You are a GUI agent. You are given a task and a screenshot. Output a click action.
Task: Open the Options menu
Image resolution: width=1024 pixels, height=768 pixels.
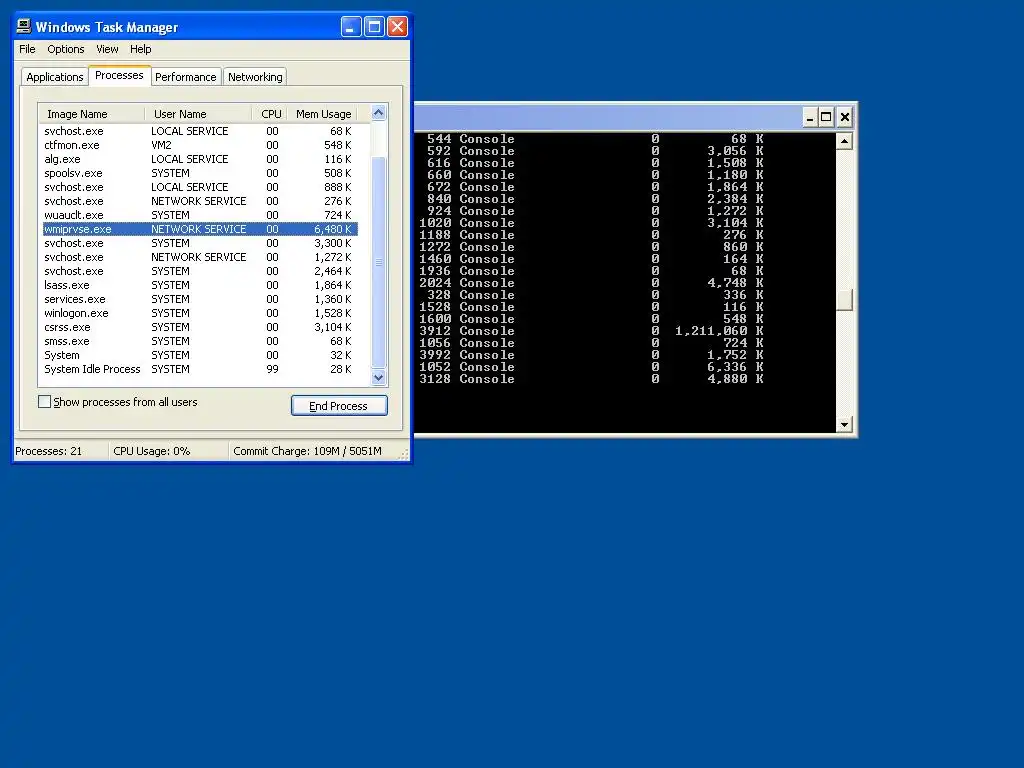coord(65,49)
